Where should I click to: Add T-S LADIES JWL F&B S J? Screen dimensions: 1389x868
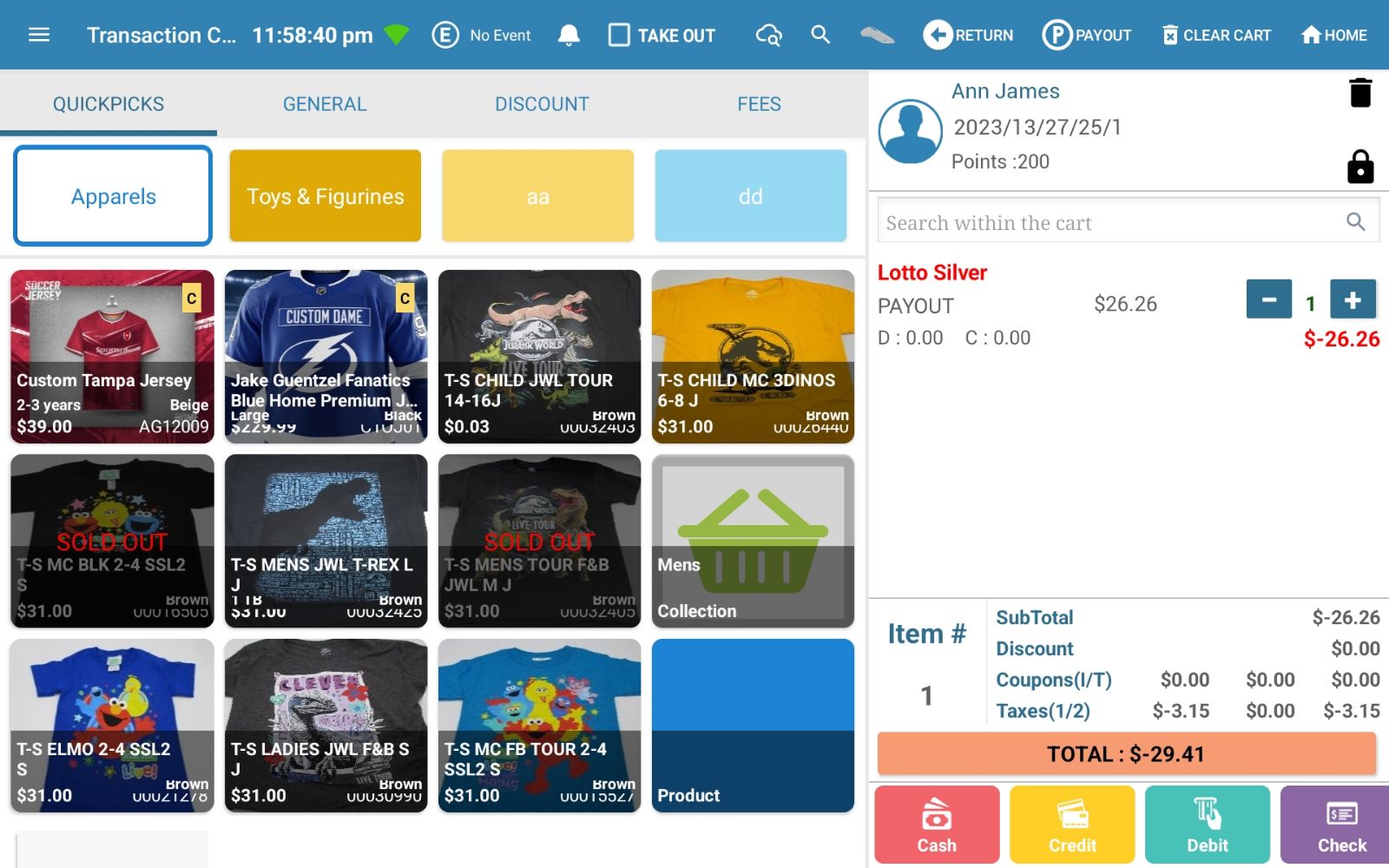click(326, 726)
